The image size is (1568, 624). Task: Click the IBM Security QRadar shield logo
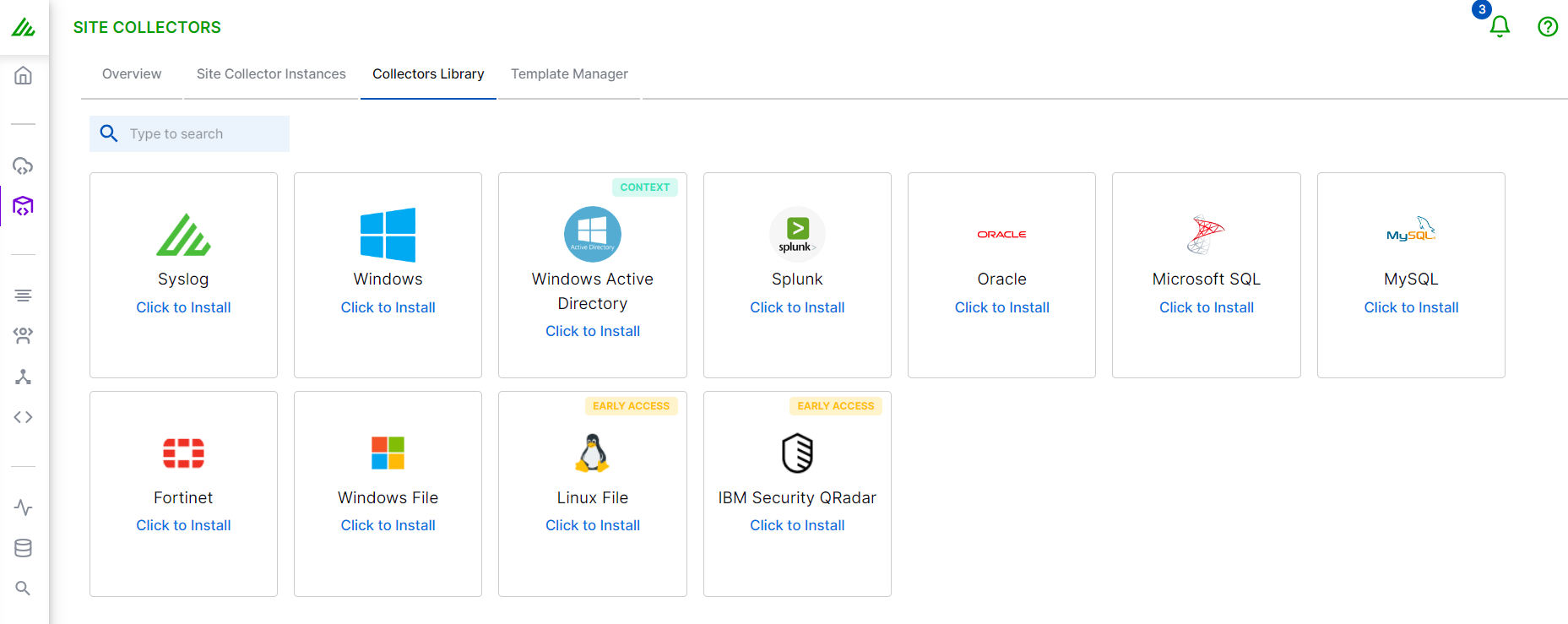click(x=797, y=453)
